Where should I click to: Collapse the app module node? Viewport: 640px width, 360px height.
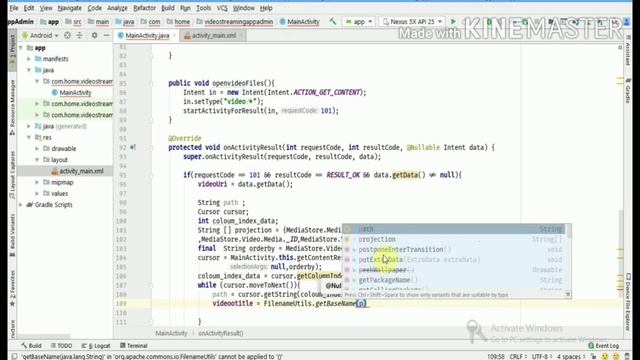coord(21,48)
